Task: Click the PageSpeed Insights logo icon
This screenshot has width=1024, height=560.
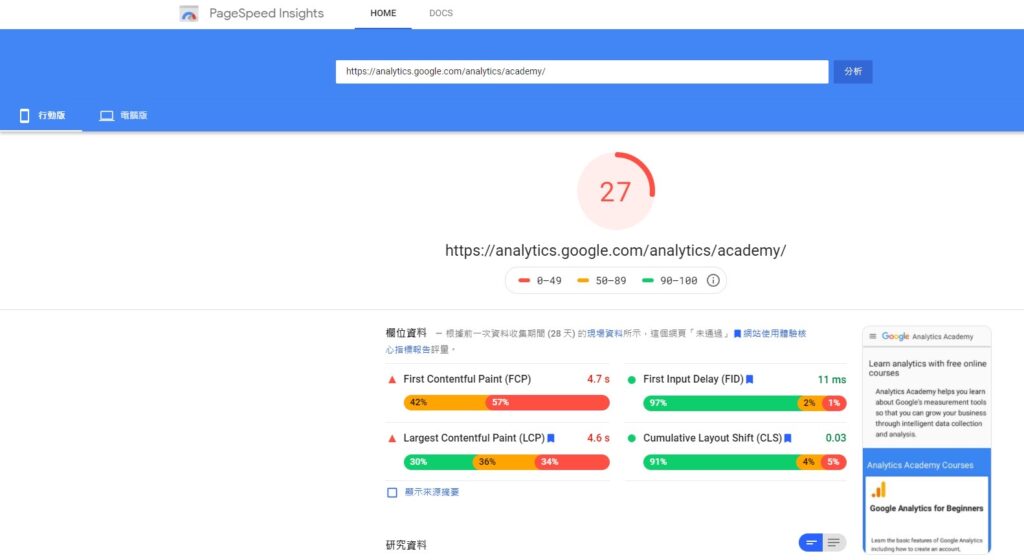Action: (x=189, y=14)
